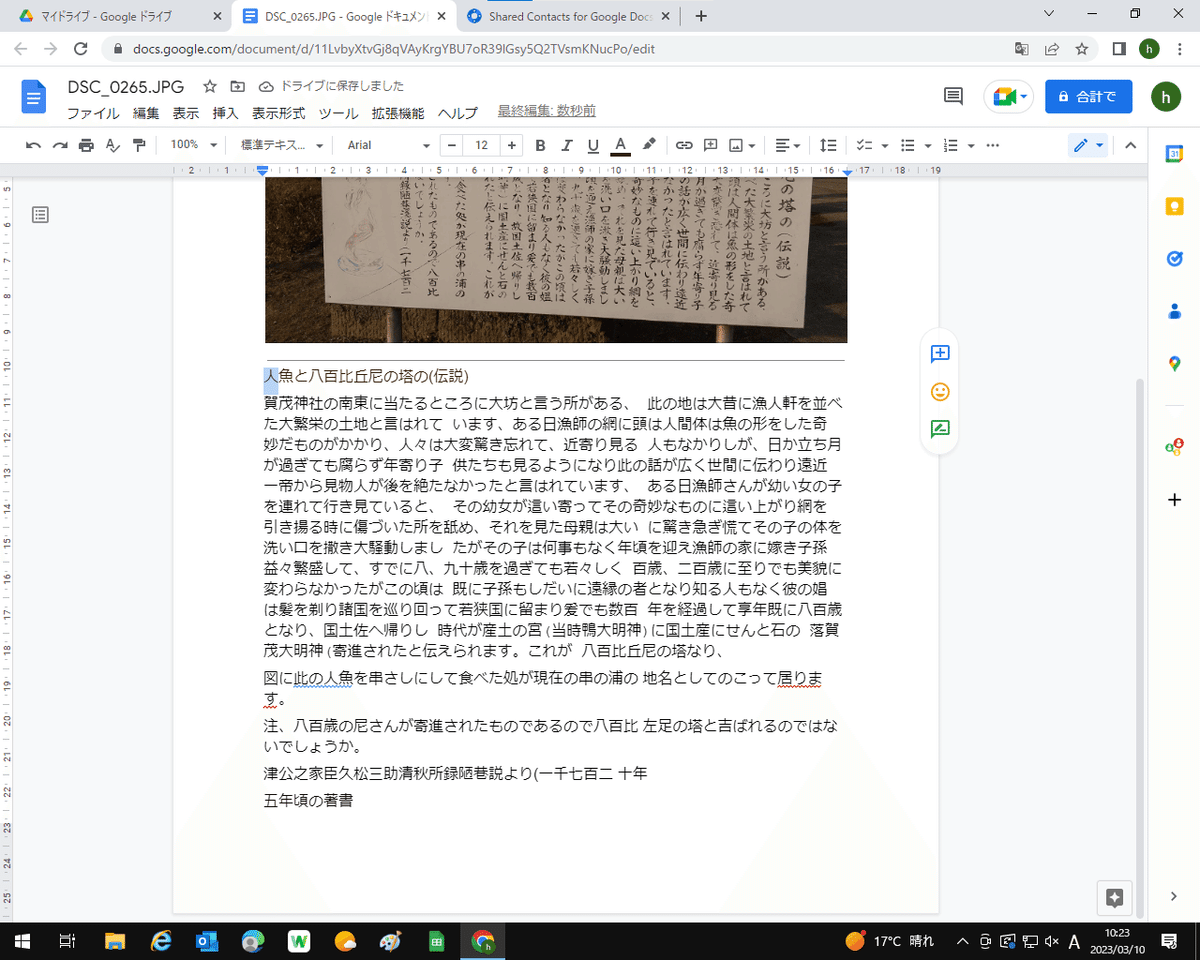Open Google Keep side panel
Screen dimensions: 1200x960
[1175, 206]
